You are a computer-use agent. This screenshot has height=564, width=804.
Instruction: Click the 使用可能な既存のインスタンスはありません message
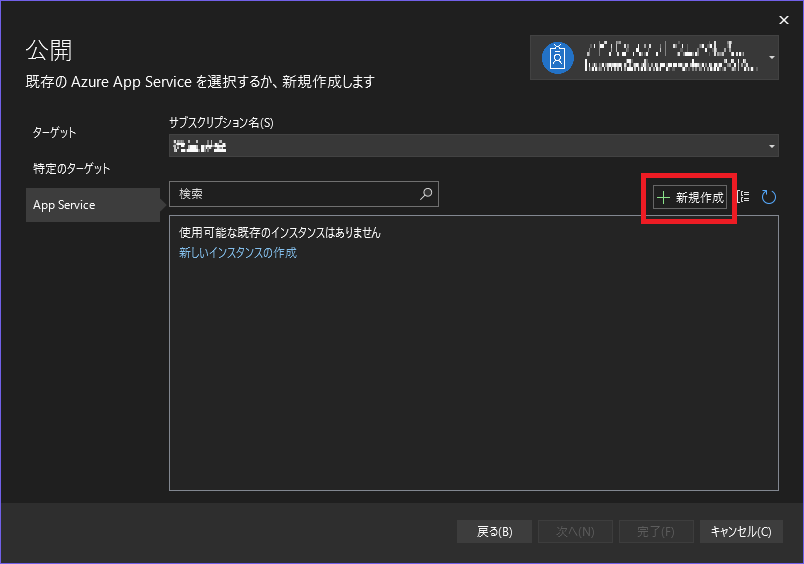[x=279, y=233]
